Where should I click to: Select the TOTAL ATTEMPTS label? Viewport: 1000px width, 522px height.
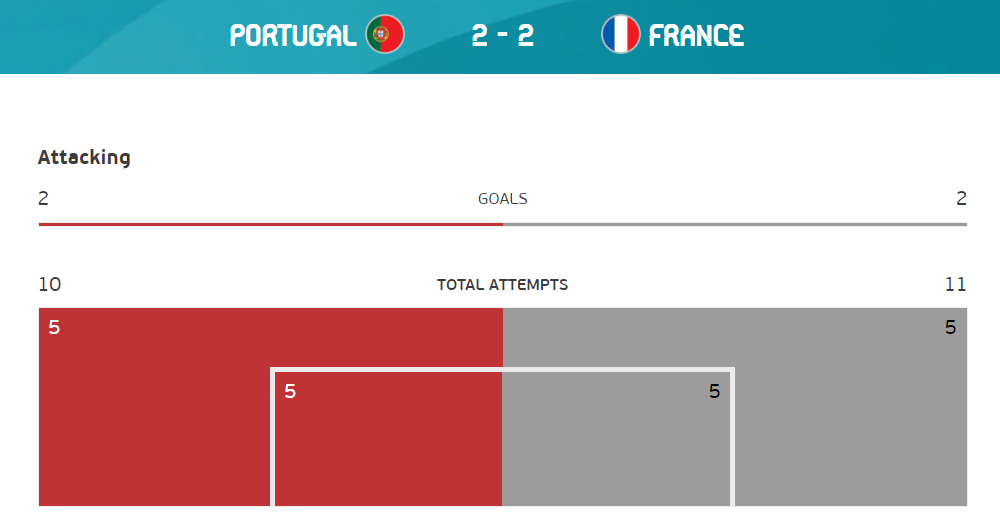coord(502,285)
